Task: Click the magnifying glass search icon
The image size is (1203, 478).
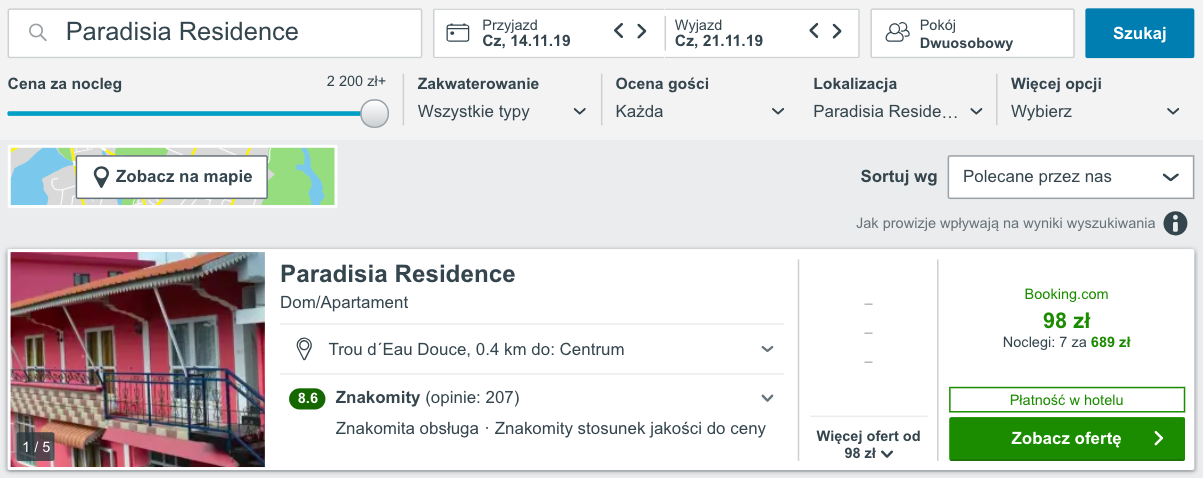Action: (x=38, y=33)
